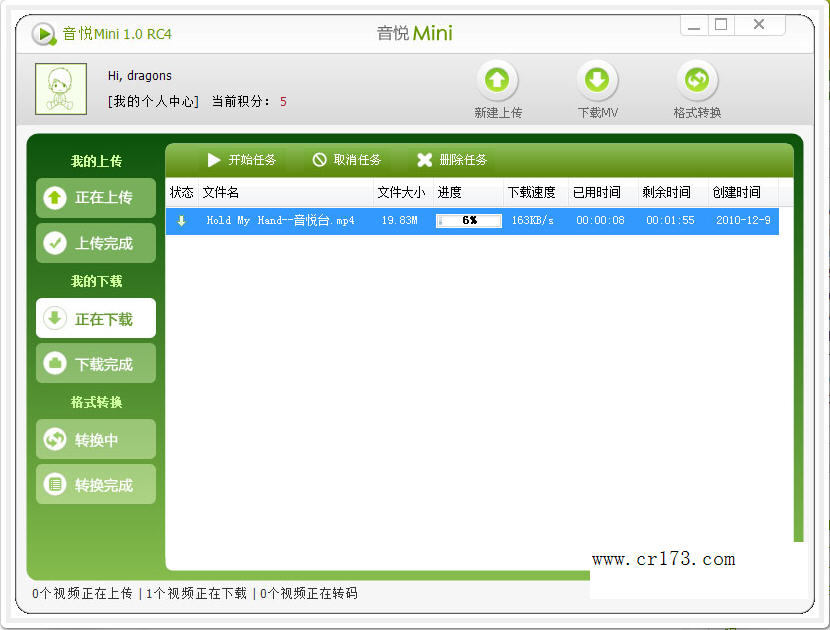Click the 163KB/s speed cell
This screenshot has width=830, height=630.
[x=533, y=220]
